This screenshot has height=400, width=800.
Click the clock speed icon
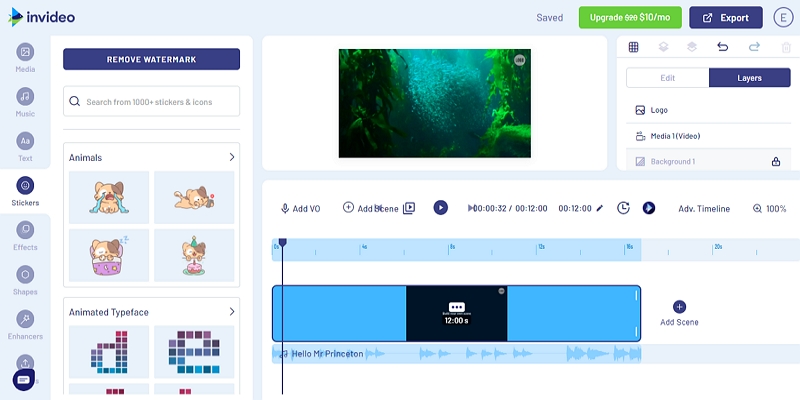[x=623, y=208]
